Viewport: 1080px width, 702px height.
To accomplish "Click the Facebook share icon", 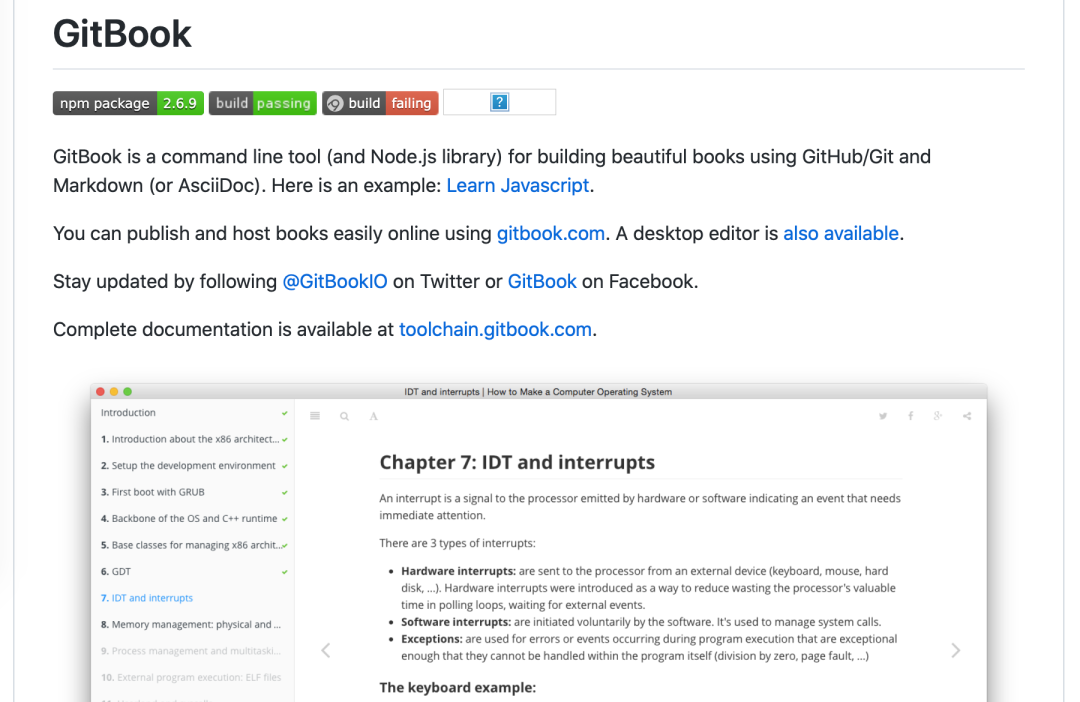I will click(x=911, y=415).
